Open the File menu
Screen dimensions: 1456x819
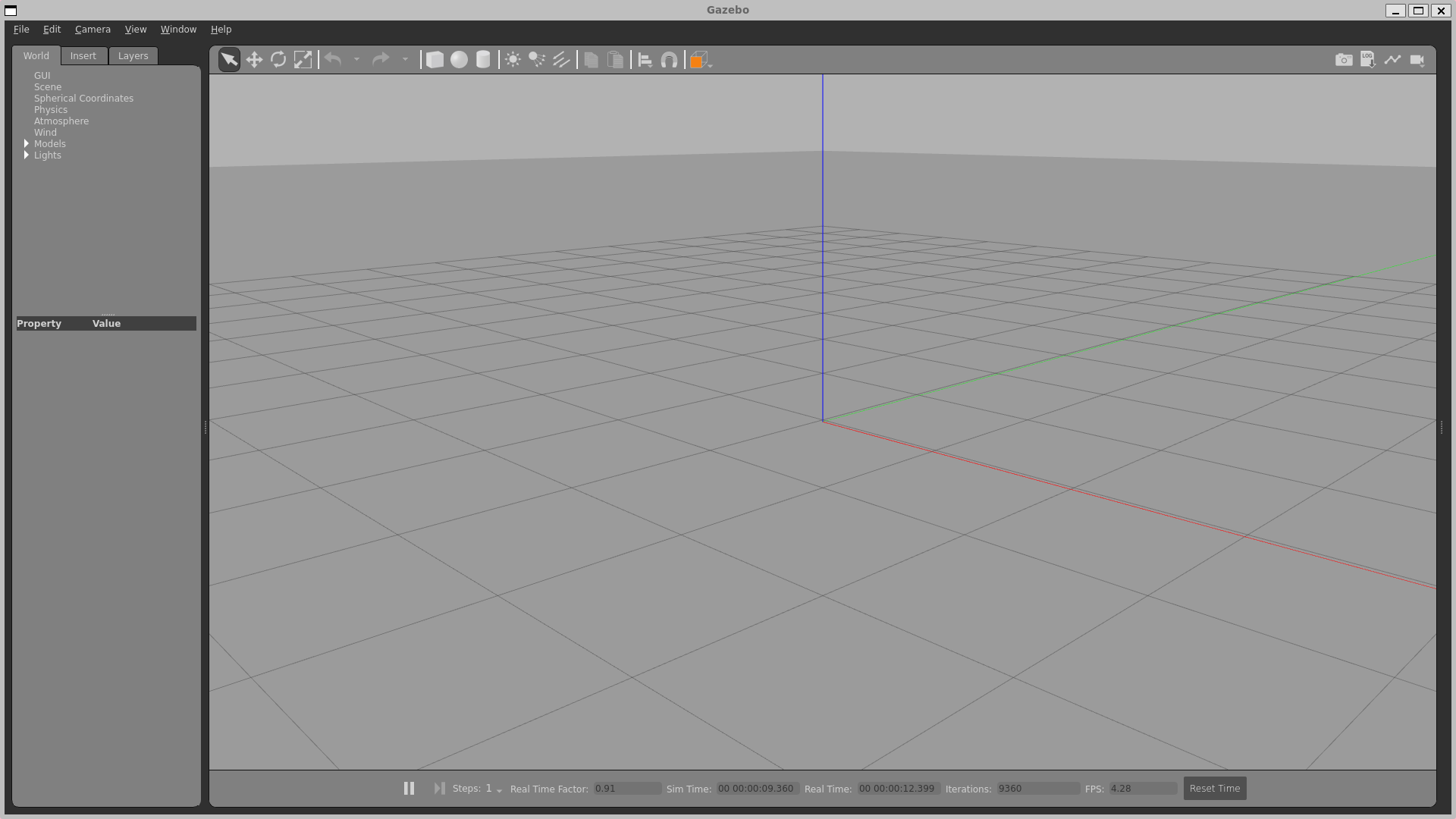tap(21, 30)
